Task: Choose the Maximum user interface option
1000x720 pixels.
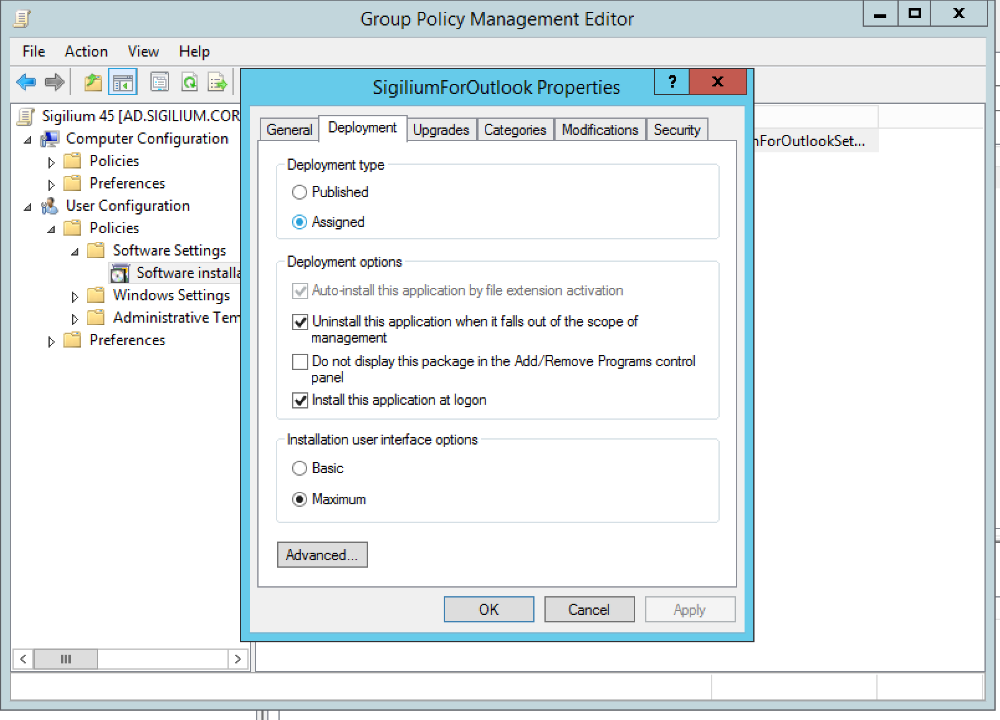Action: coord(299,499)
